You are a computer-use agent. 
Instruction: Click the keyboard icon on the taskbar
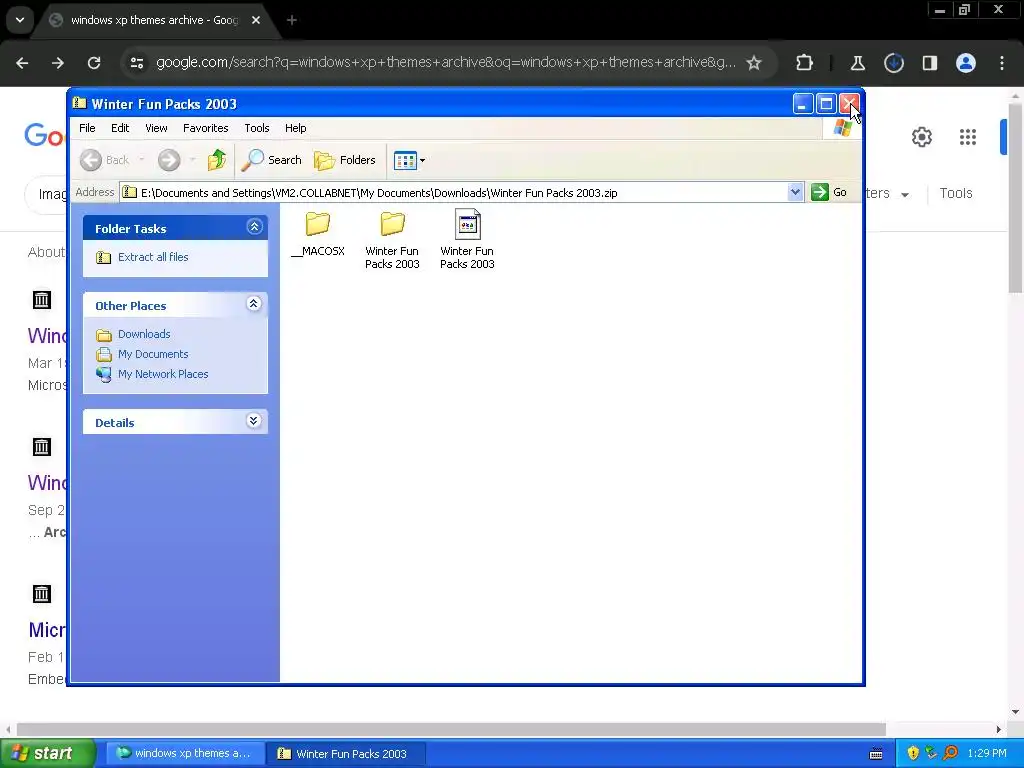[x=876, y=754]
